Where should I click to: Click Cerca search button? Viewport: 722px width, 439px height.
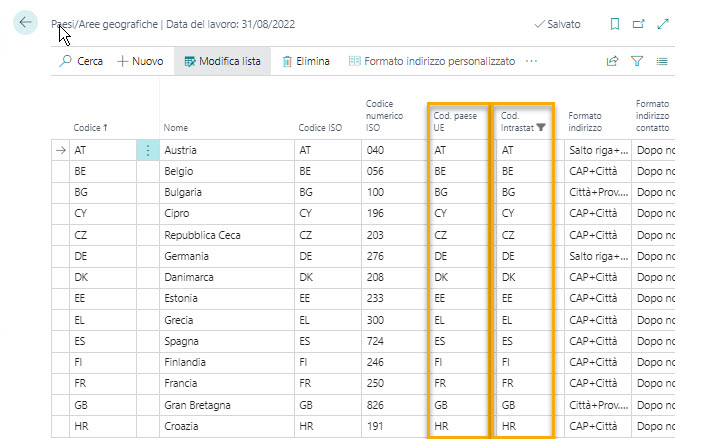coord(81,61)
